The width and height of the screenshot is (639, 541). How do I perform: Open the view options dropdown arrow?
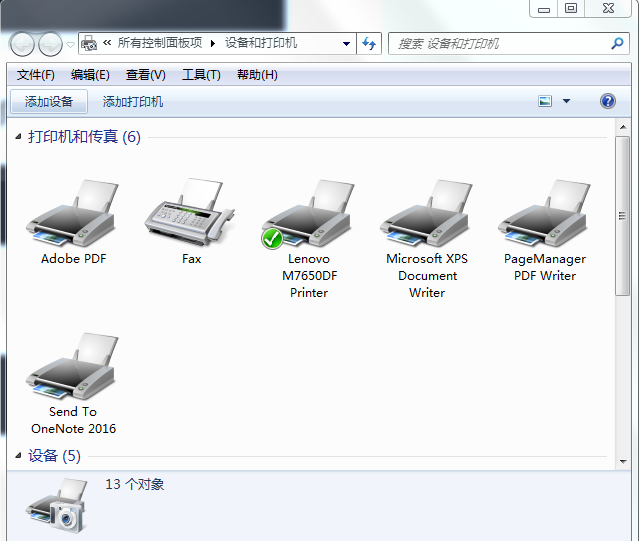pyautogui.click(x=566, y=101)
